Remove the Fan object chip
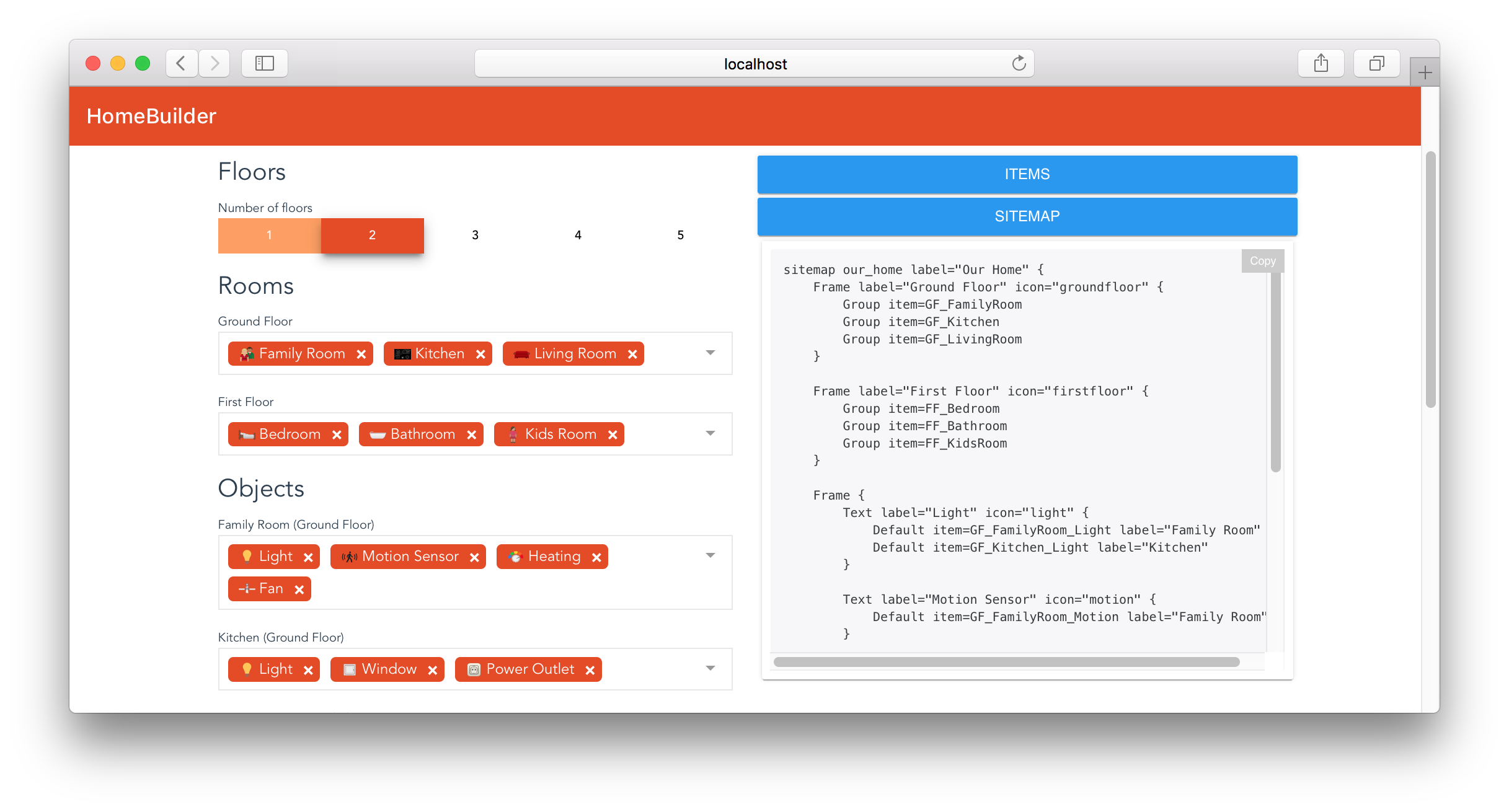 click(x=299, y=589)
